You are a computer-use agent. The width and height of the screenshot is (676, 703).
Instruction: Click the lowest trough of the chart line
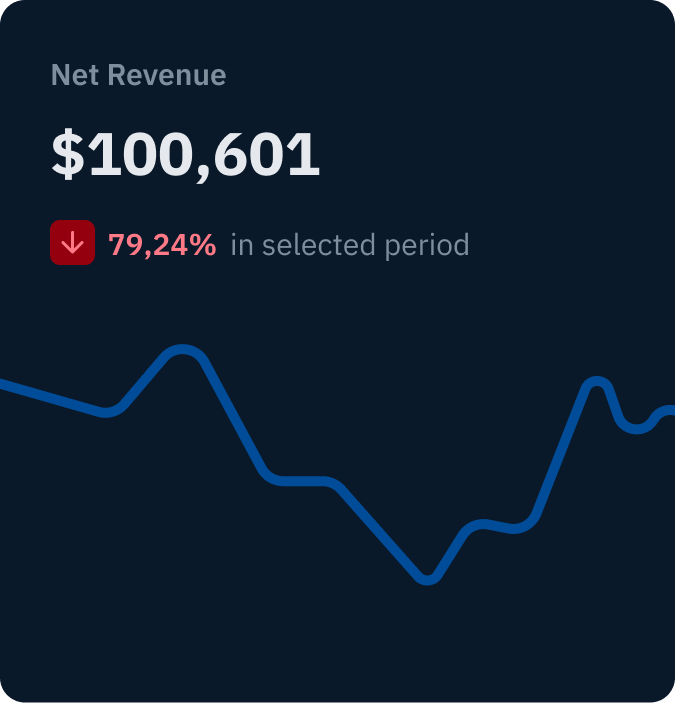point(427,578)
